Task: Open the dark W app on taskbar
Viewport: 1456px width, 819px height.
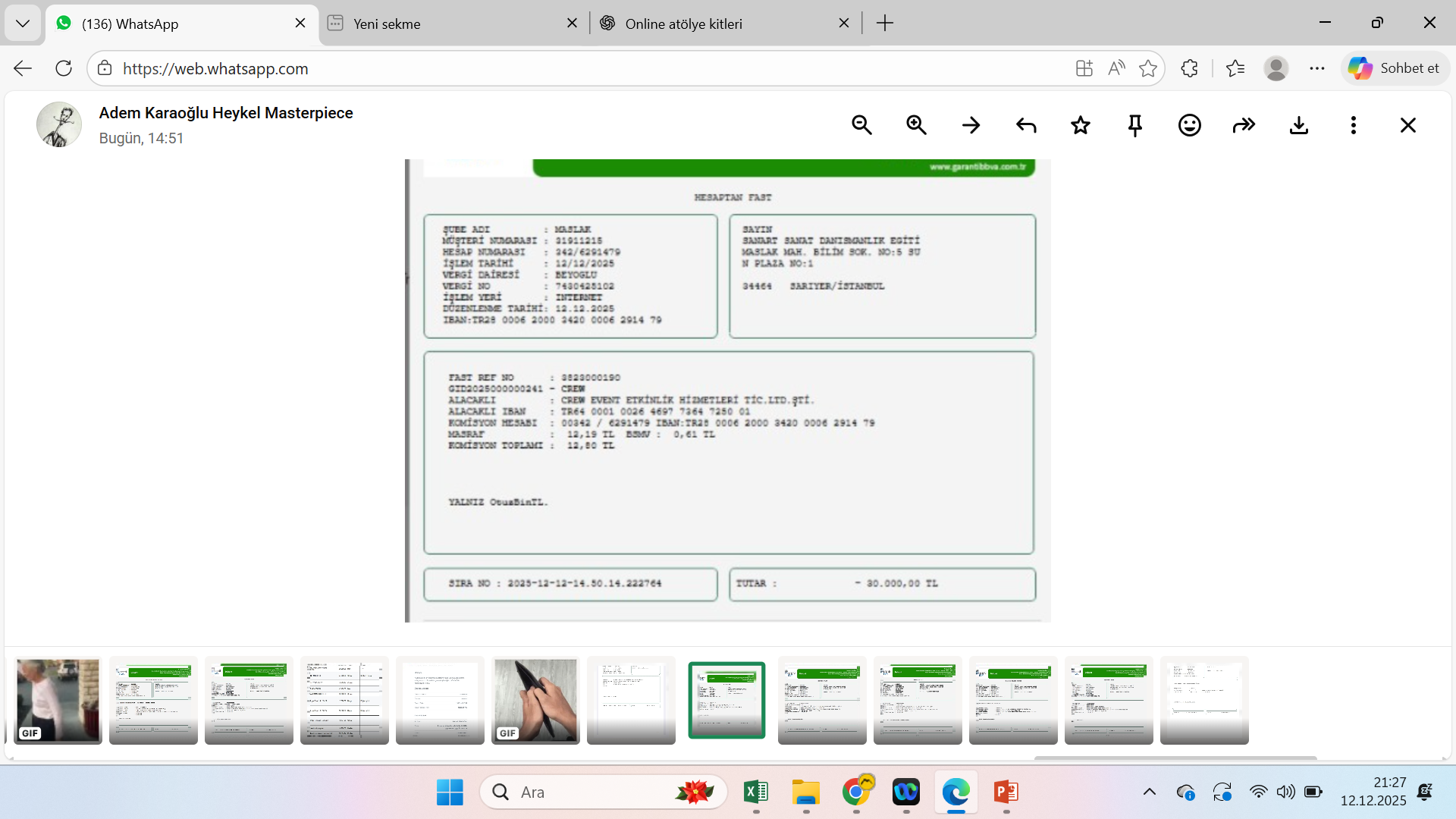Action: point(906,792)
